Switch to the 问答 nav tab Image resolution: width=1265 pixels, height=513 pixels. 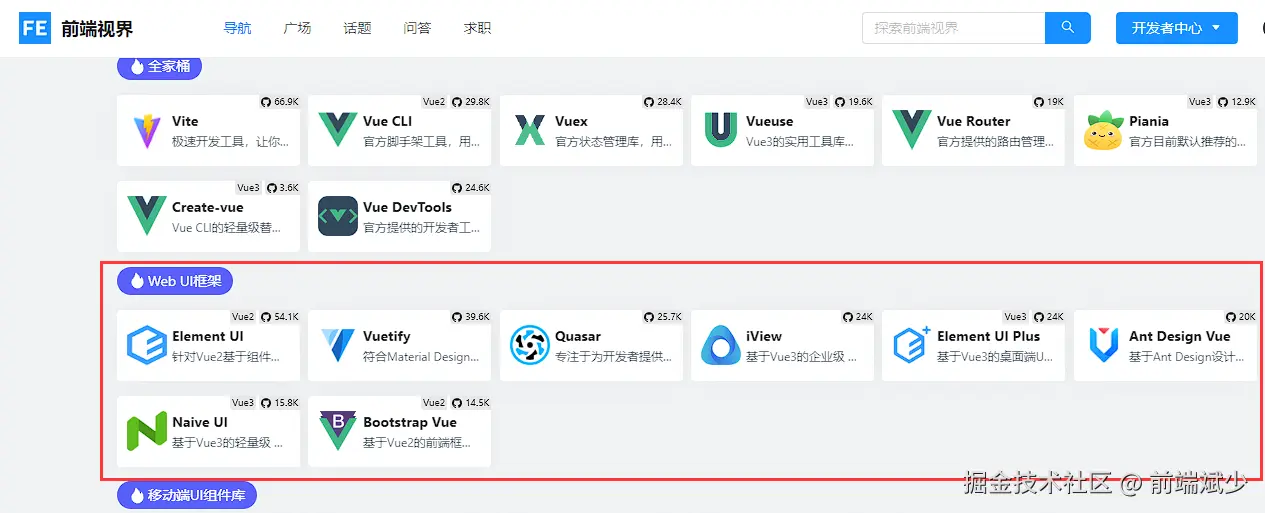coord(417,28)
